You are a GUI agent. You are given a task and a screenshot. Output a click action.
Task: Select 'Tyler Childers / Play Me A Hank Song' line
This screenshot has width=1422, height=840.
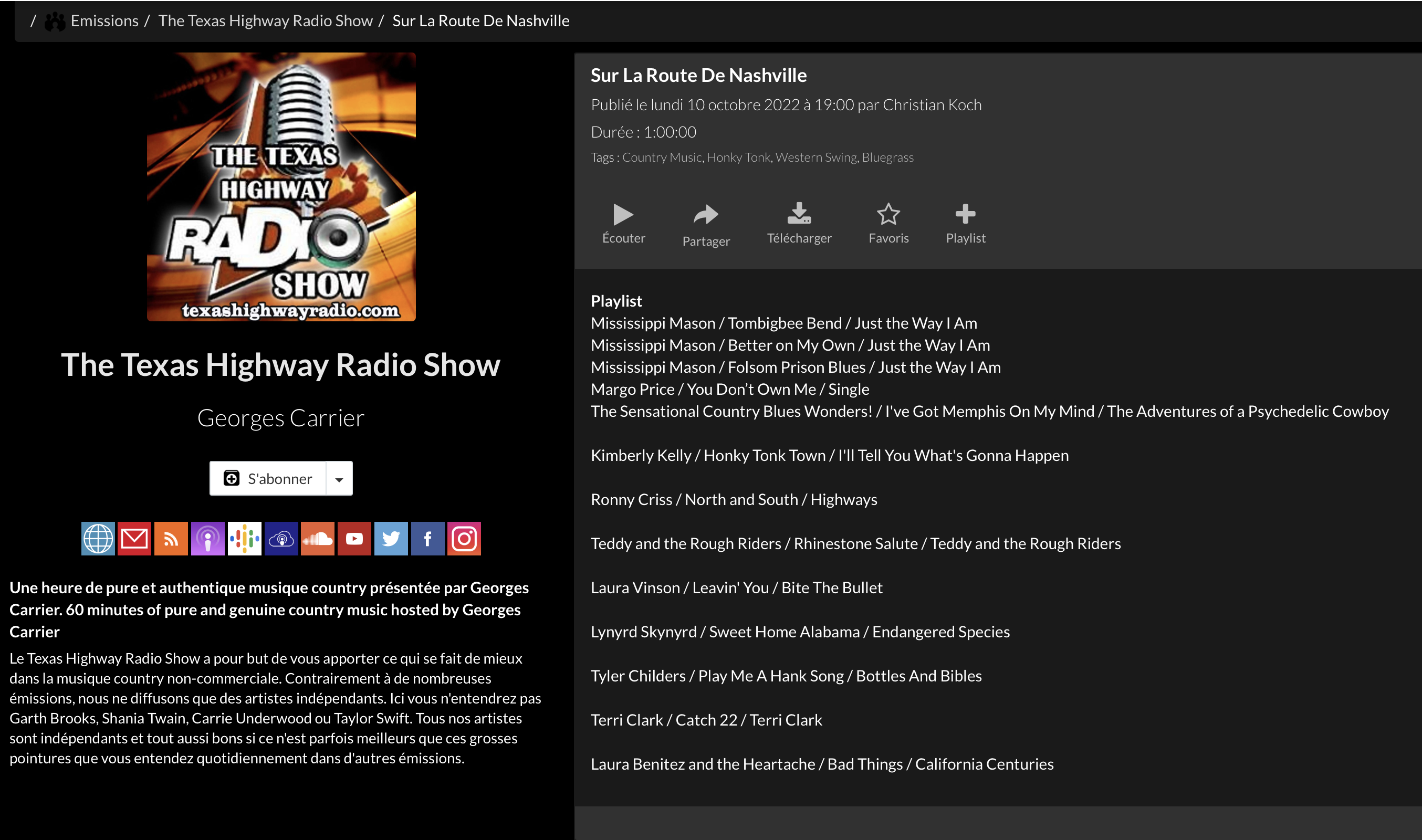[786, 676]
